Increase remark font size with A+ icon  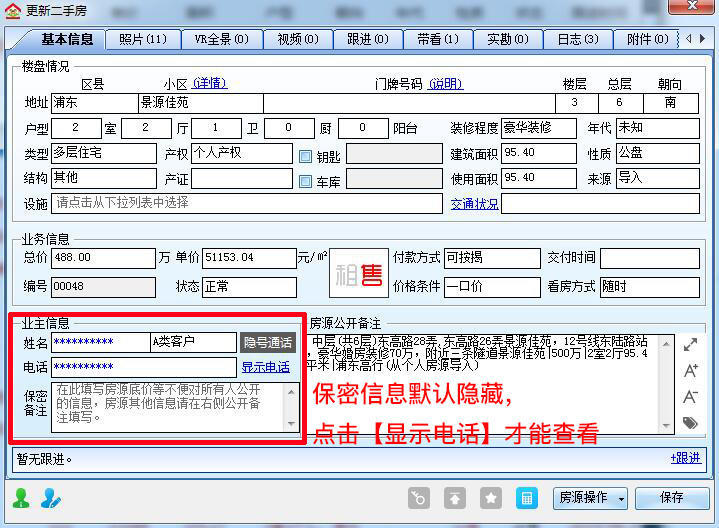(x=691, y=370)
